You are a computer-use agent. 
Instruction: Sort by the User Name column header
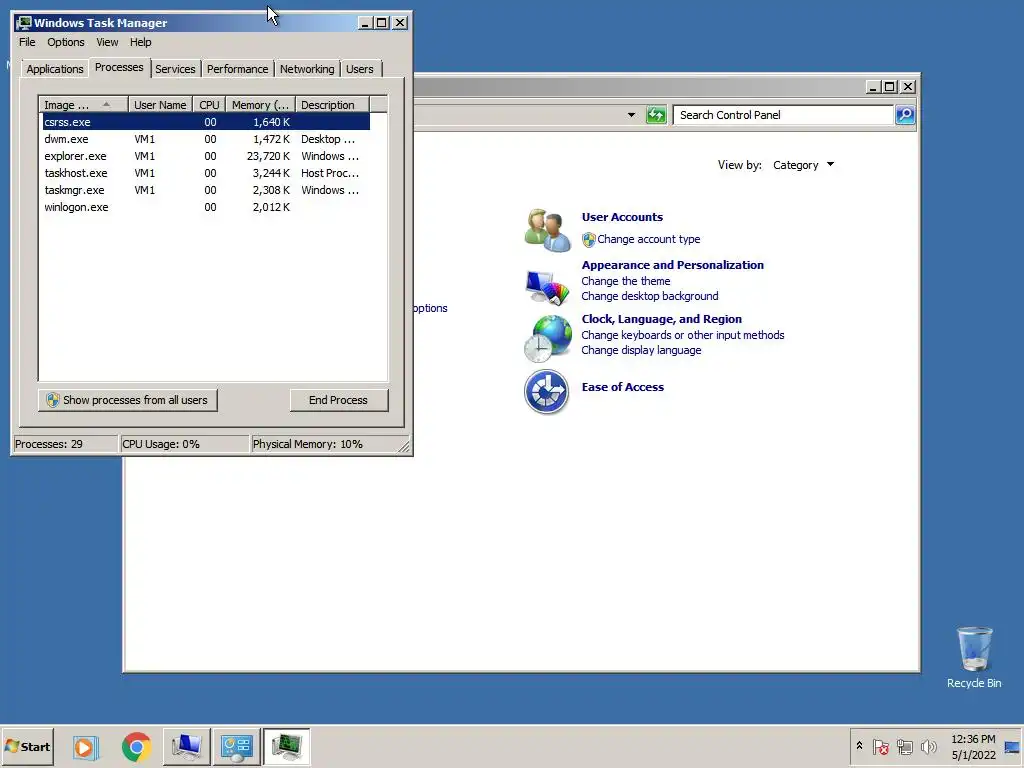[x=160, y=105]
